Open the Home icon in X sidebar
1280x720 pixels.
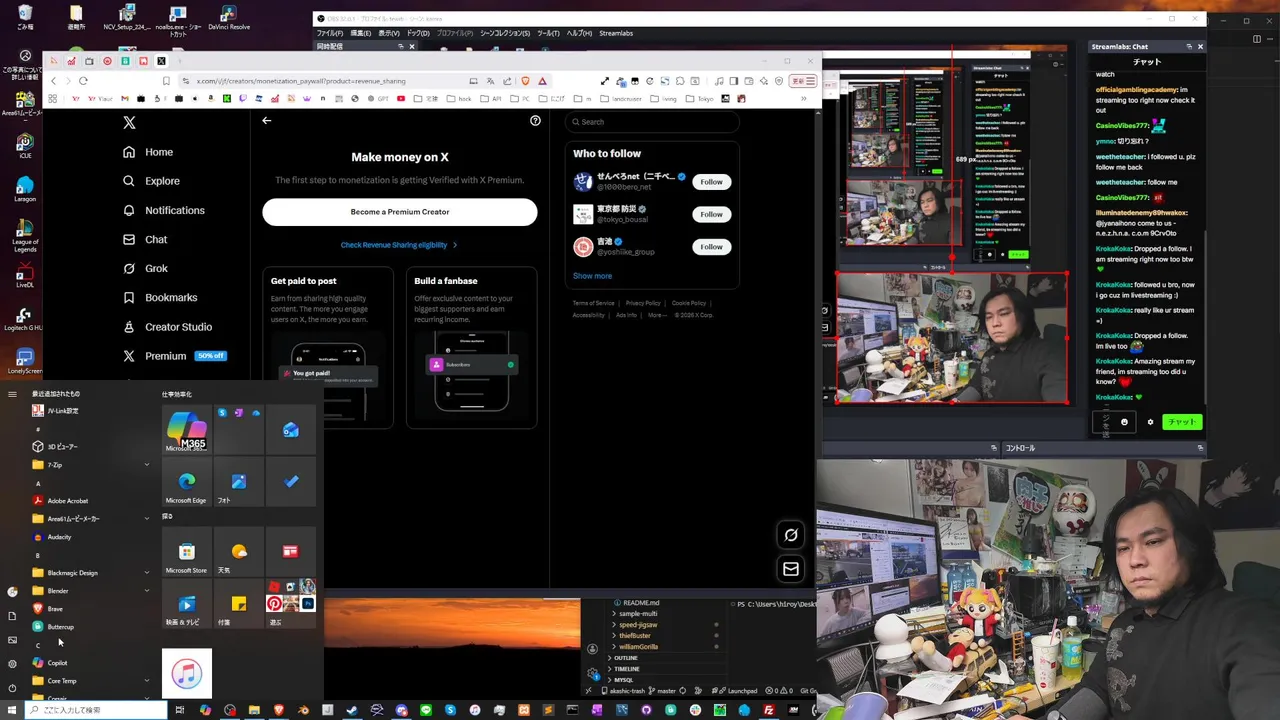pos(129,152)
